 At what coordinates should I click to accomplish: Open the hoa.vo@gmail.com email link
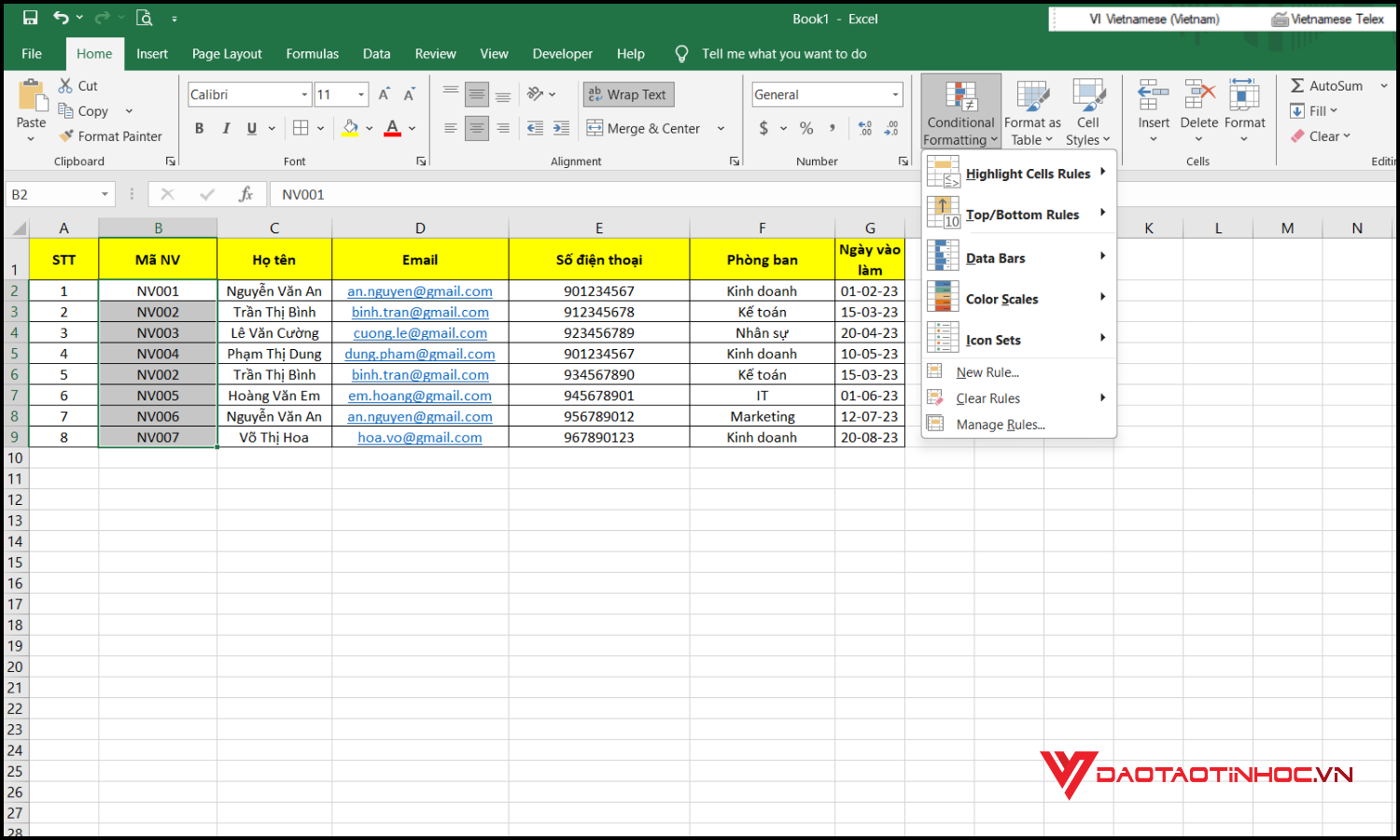pos(420,438)
